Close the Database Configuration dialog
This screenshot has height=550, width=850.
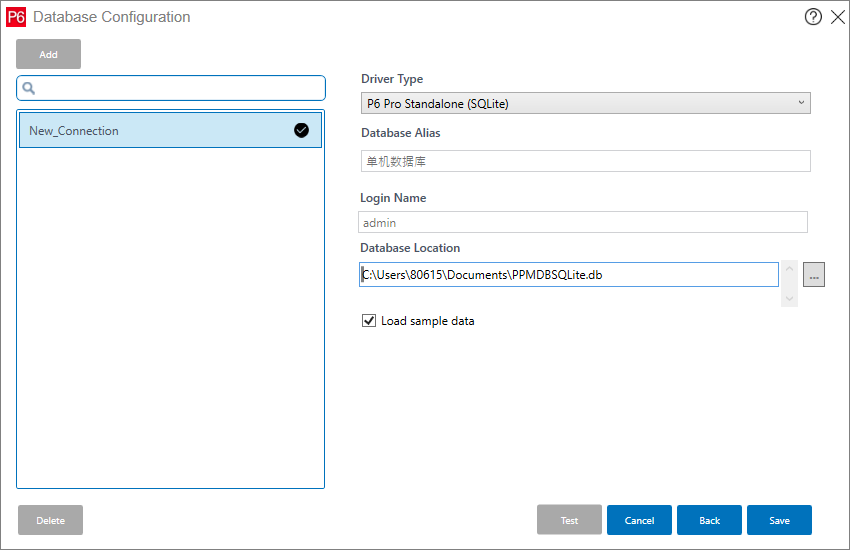point(837,17)
